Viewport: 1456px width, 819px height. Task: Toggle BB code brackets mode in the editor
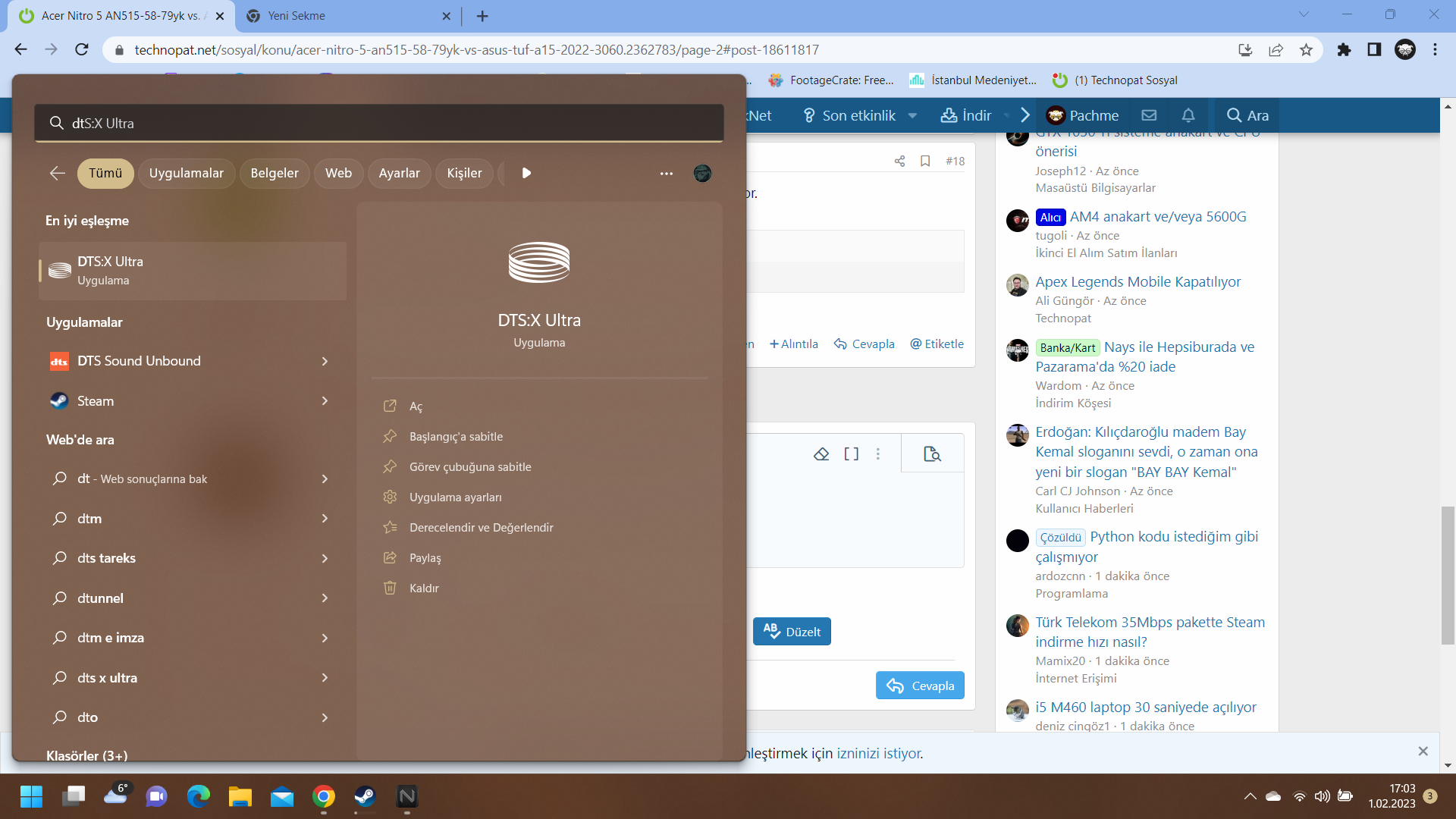tap(851, 453)
